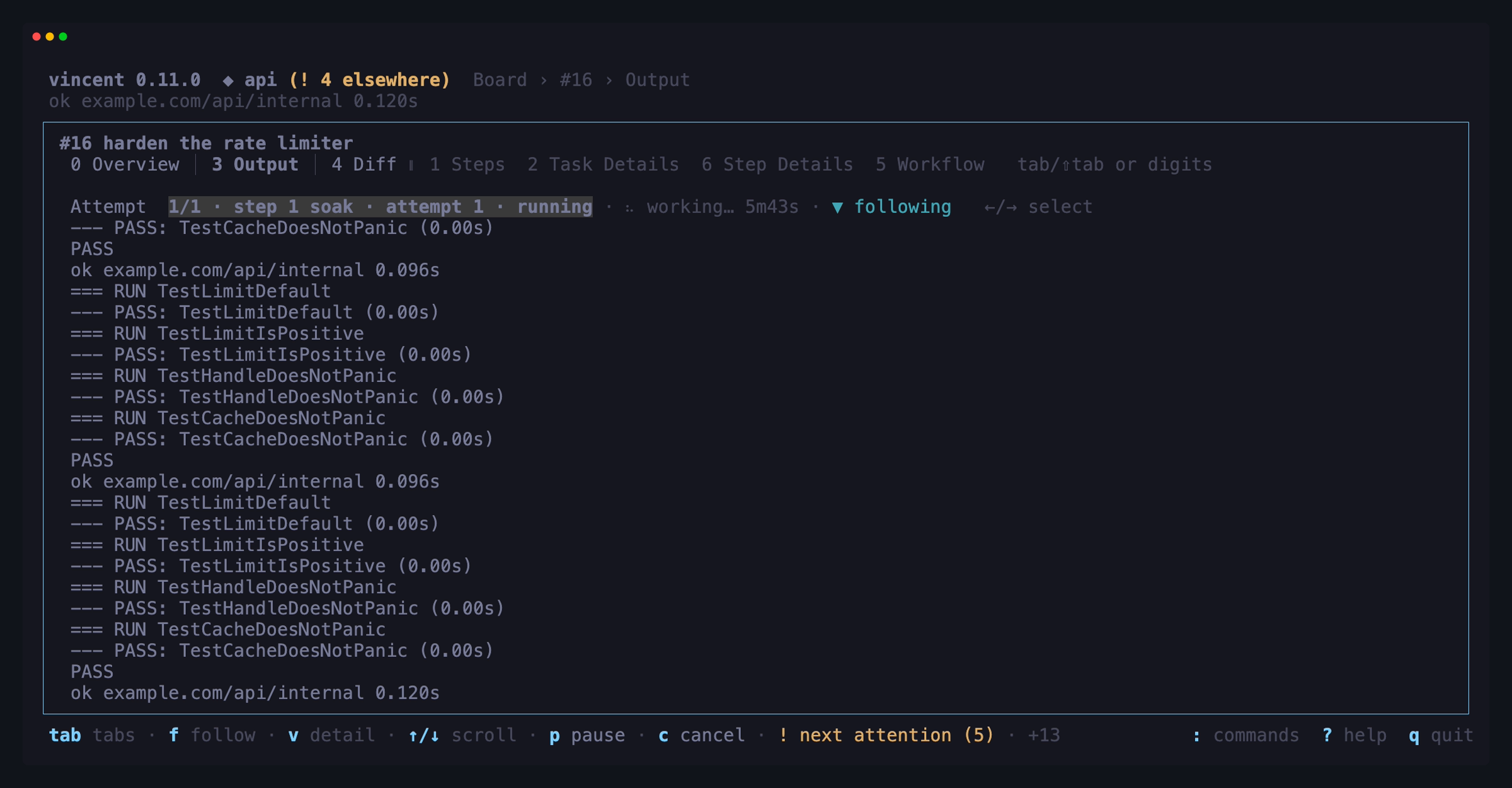Click '! next attention (5)'

click(886, 735)
